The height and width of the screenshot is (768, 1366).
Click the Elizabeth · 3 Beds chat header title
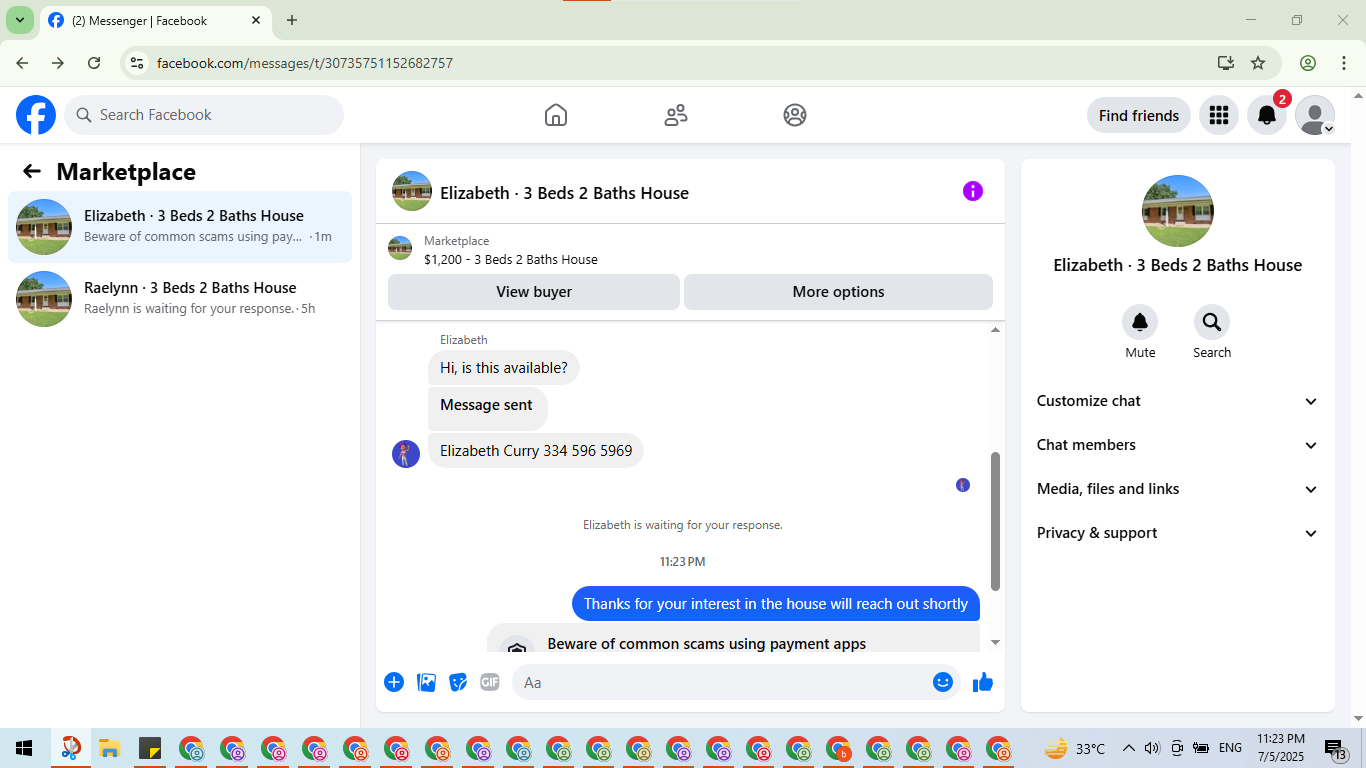564,193
